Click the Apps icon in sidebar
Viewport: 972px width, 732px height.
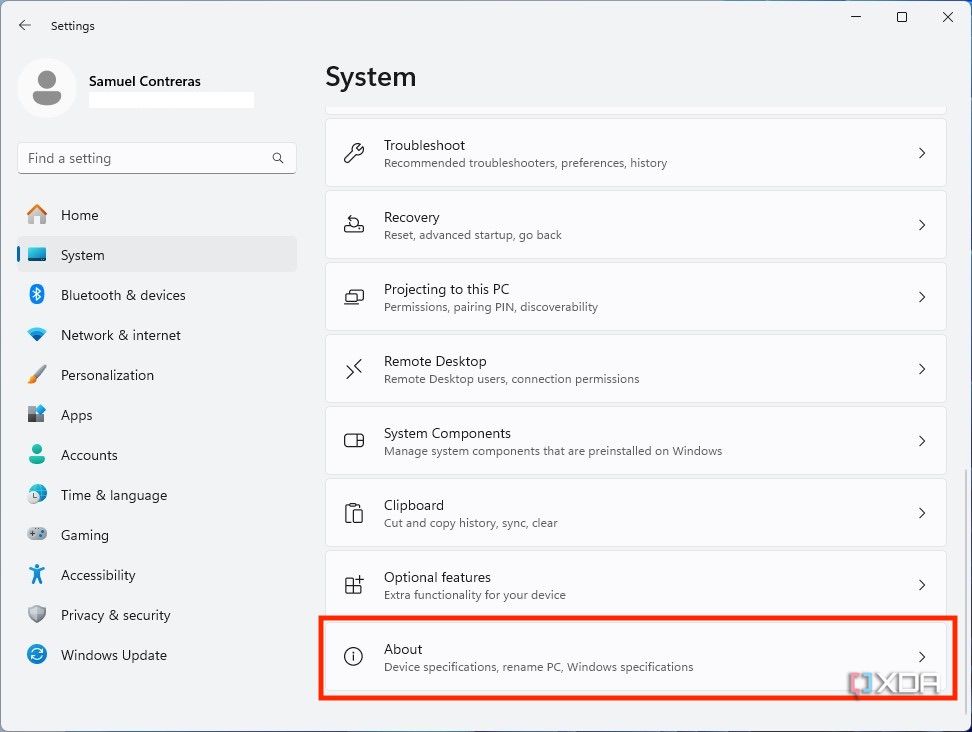coord(37,414)
